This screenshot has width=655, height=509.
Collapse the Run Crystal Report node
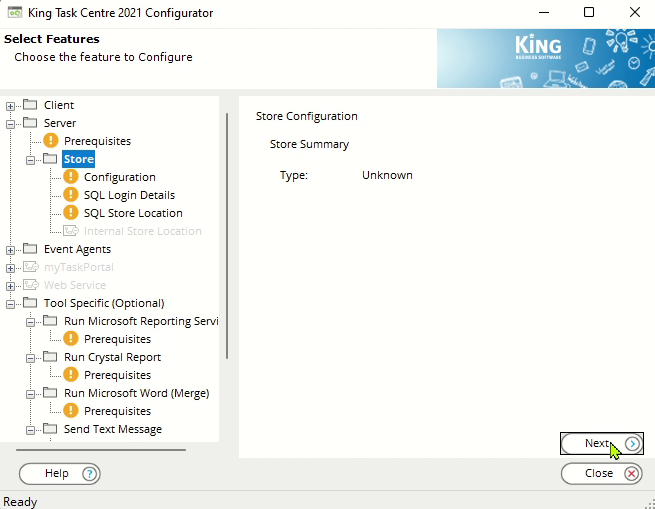click(30, 358)
